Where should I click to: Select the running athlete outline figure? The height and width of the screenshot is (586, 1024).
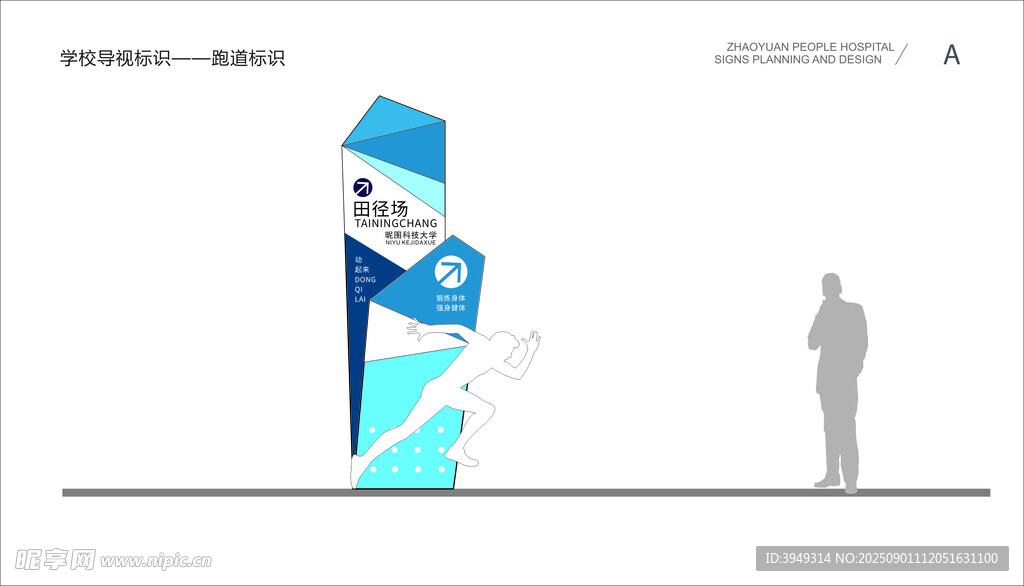470,390
